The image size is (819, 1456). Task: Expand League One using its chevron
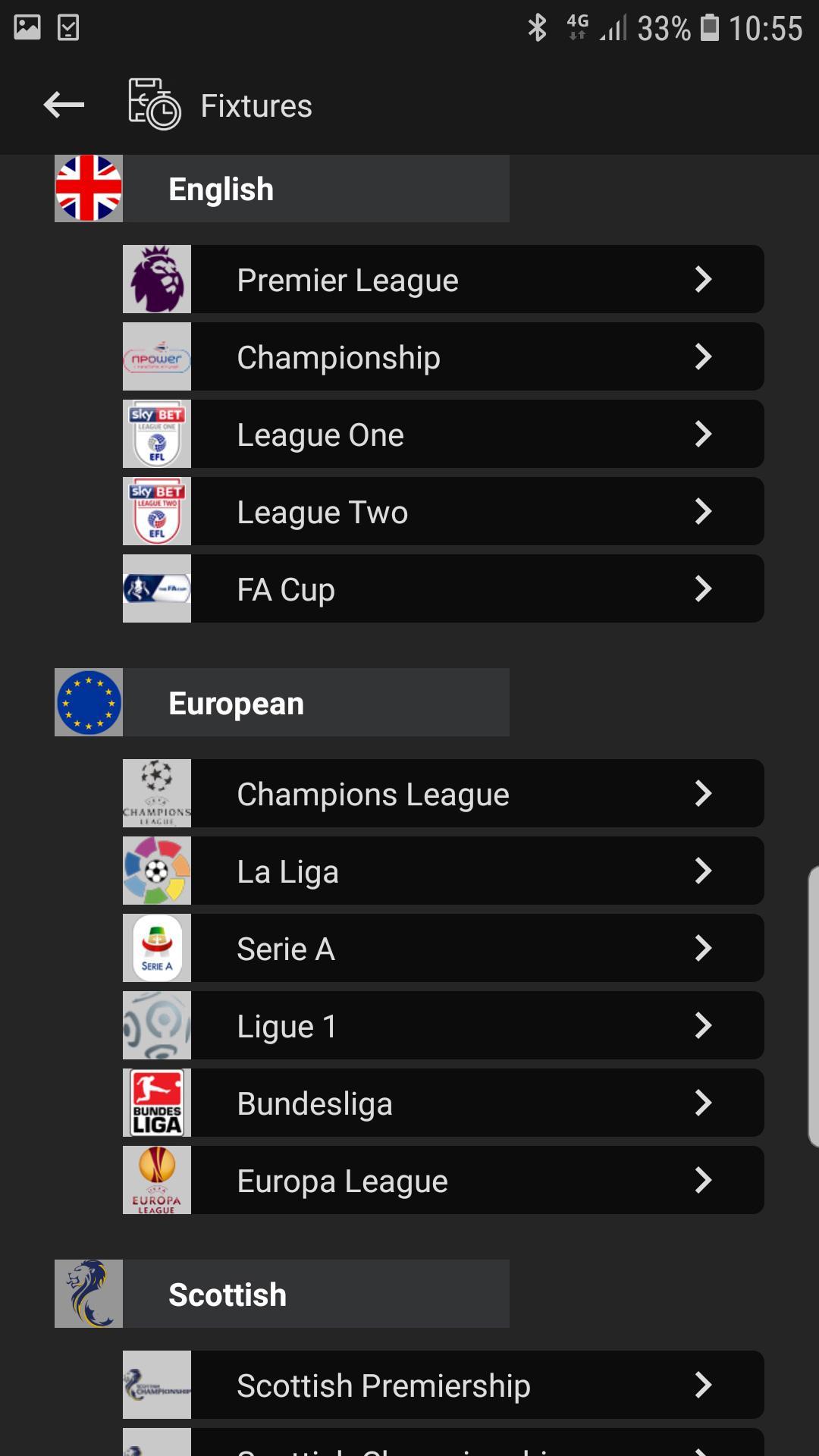(x=703, y=434)
